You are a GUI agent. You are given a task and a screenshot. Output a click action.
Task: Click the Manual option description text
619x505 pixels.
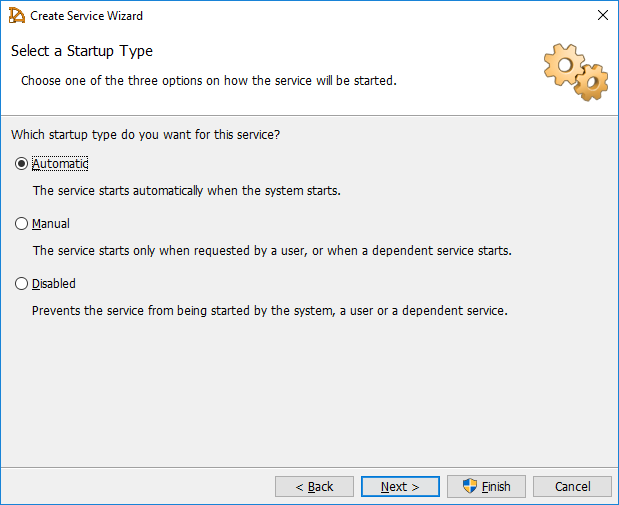272,250
